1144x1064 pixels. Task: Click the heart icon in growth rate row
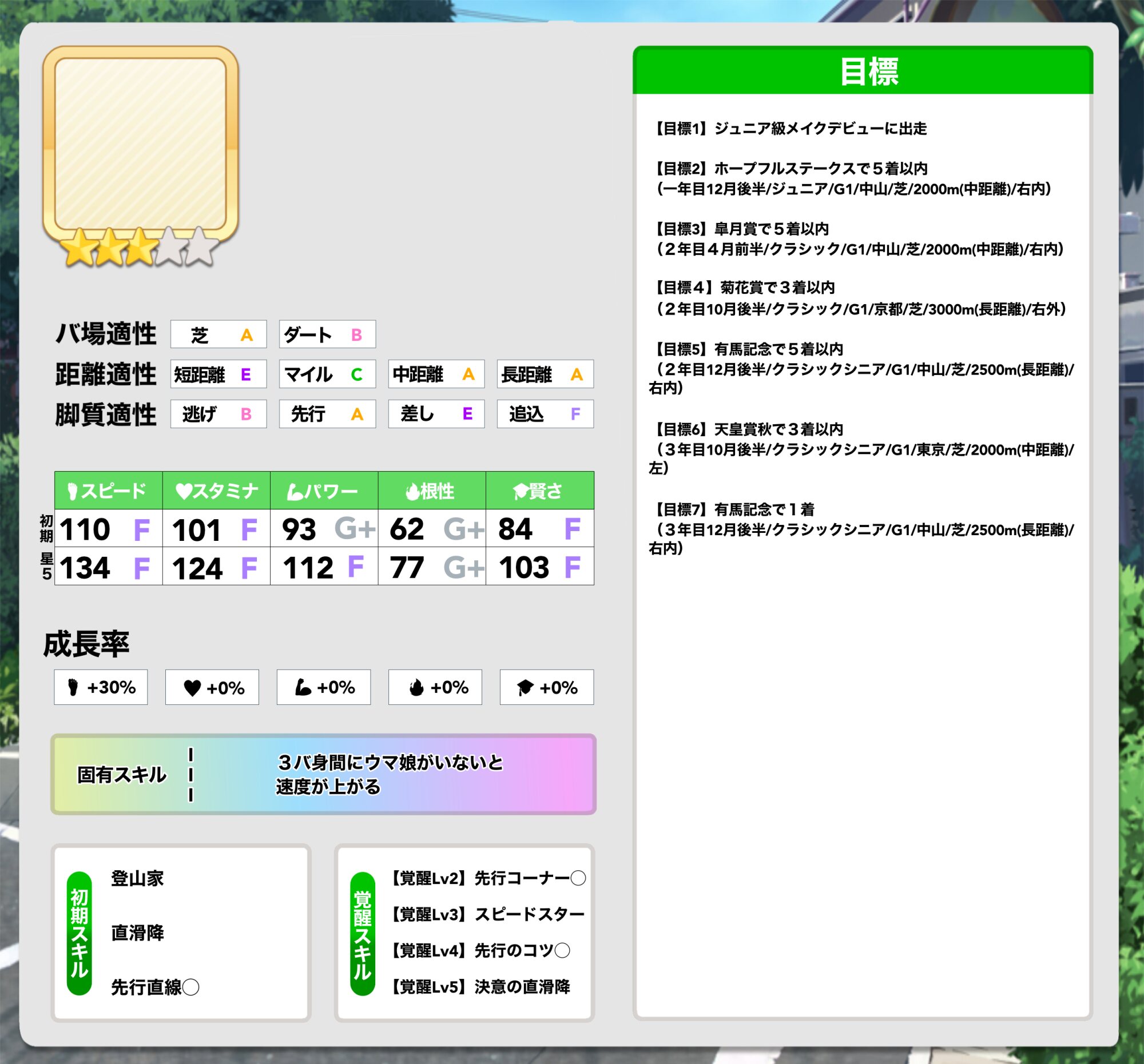(192, 688)
